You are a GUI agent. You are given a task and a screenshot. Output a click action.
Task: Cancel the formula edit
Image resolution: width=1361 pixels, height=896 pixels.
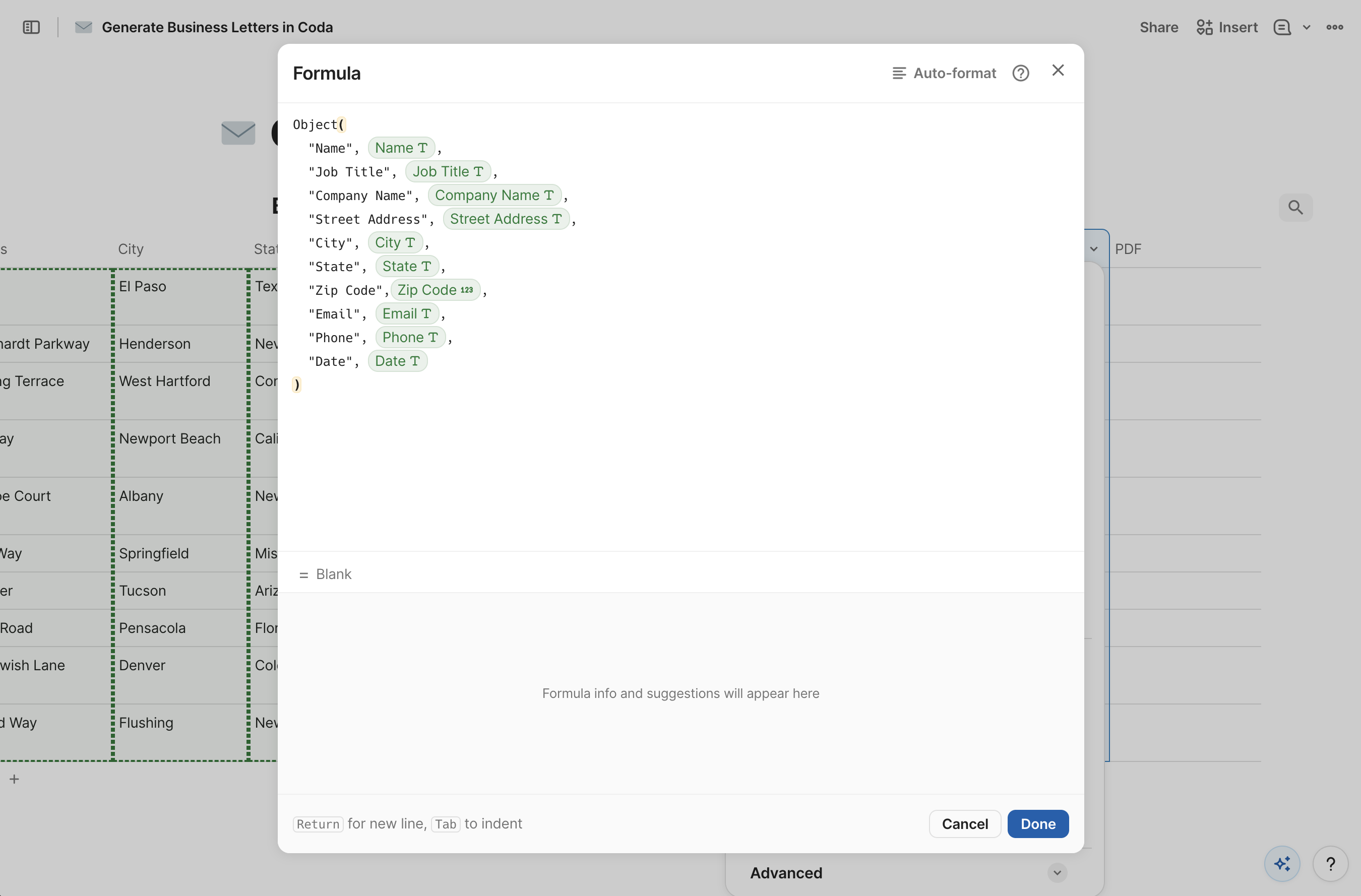965,824
